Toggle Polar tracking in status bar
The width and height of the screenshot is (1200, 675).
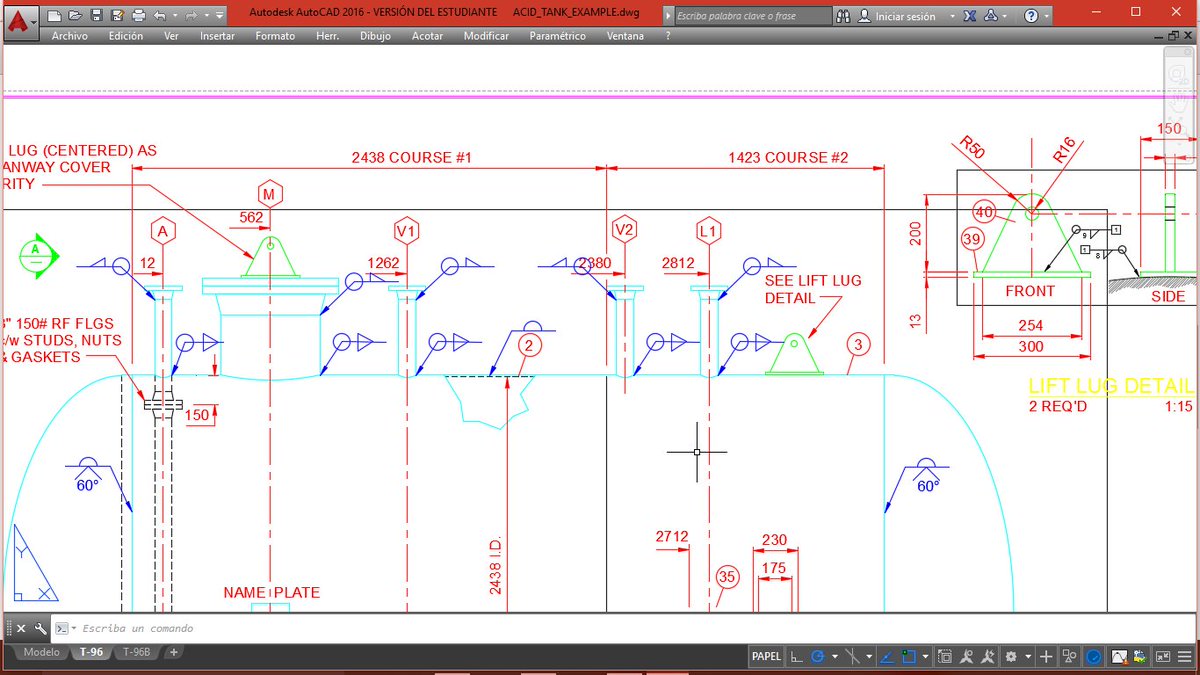pyautogui.click(x=818, y=657)
